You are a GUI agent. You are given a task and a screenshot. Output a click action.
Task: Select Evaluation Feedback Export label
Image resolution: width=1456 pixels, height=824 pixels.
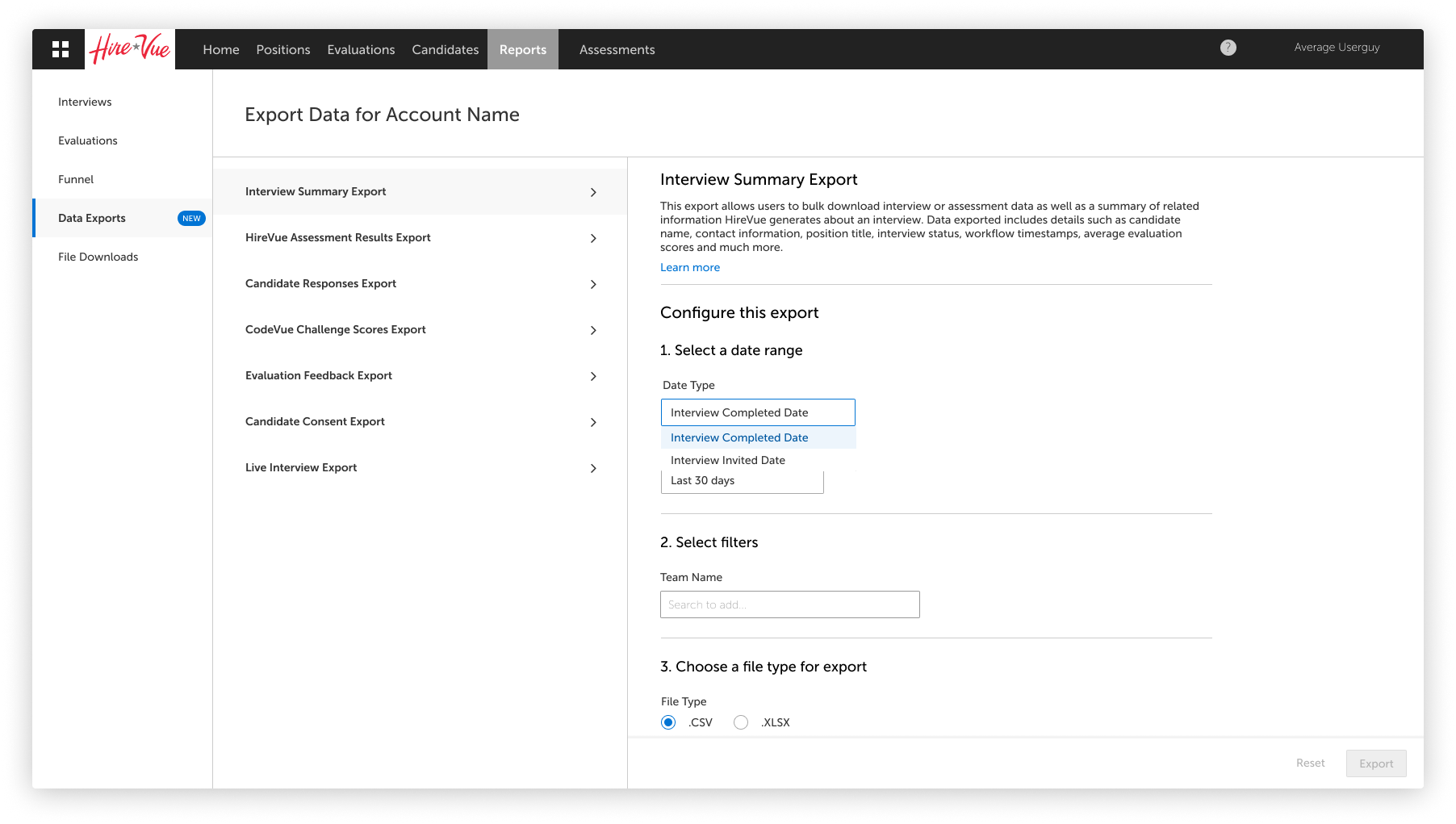tap(319, 375)
